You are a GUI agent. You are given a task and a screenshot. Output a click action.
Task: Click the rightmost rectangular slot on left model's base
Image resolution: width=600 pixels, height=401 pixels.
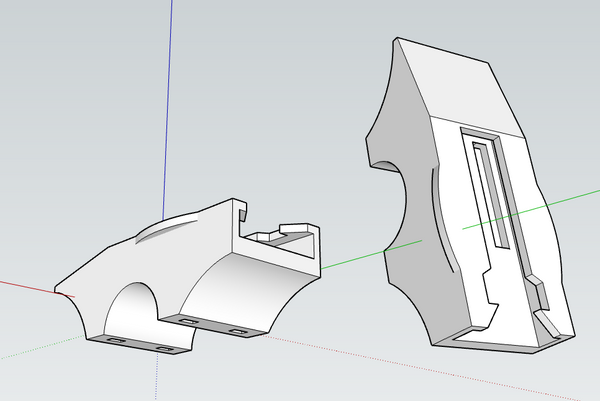237,329
